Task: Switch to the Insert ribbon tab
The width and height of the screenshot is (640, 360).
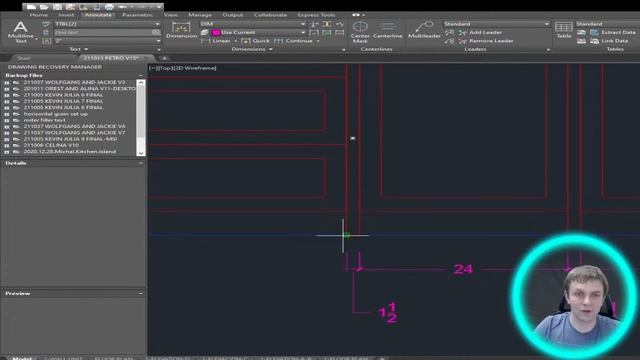Action: 66,15
